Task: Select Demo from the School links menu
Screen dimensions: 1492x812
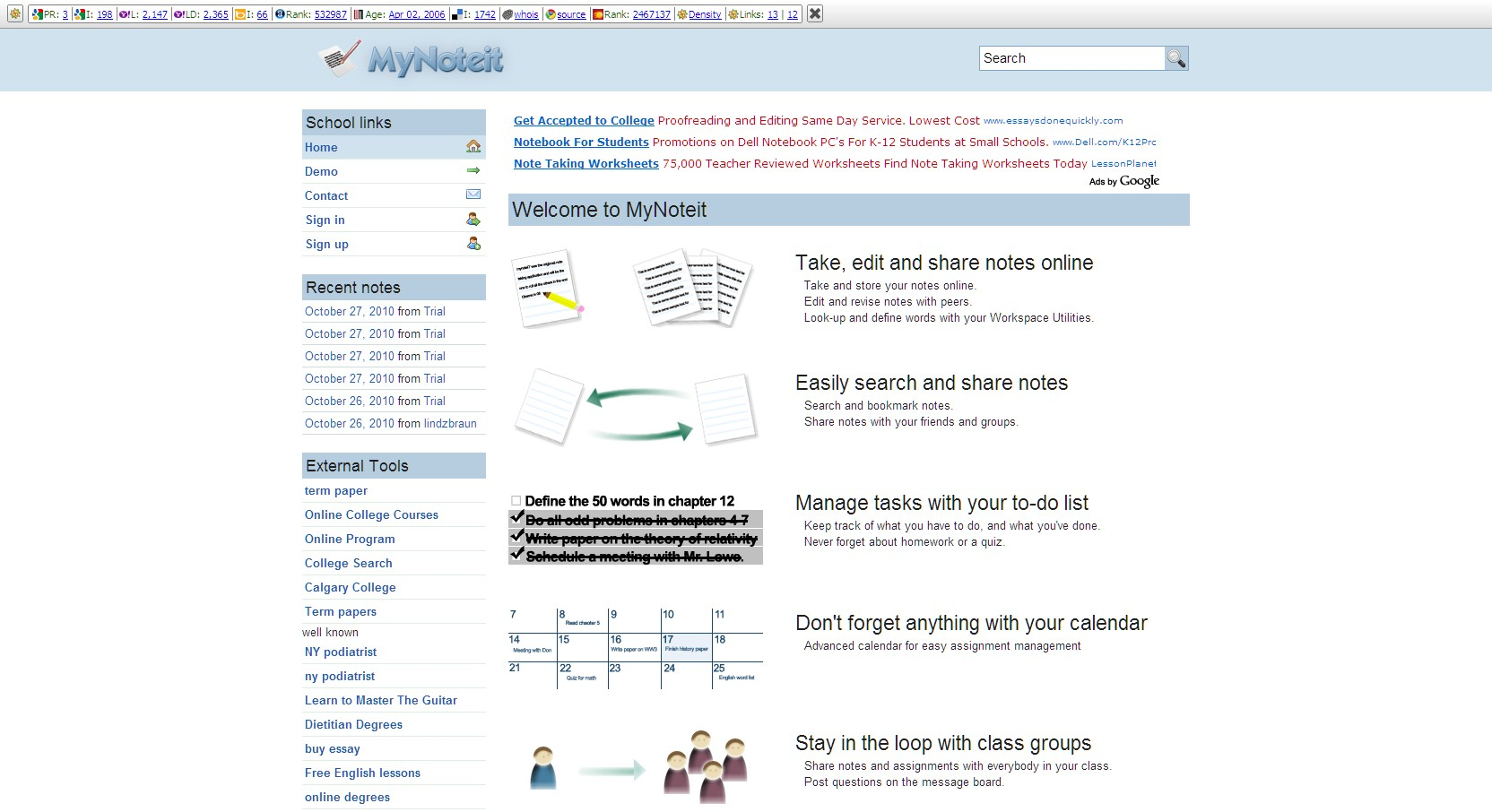Action: (x=320, y=171)
